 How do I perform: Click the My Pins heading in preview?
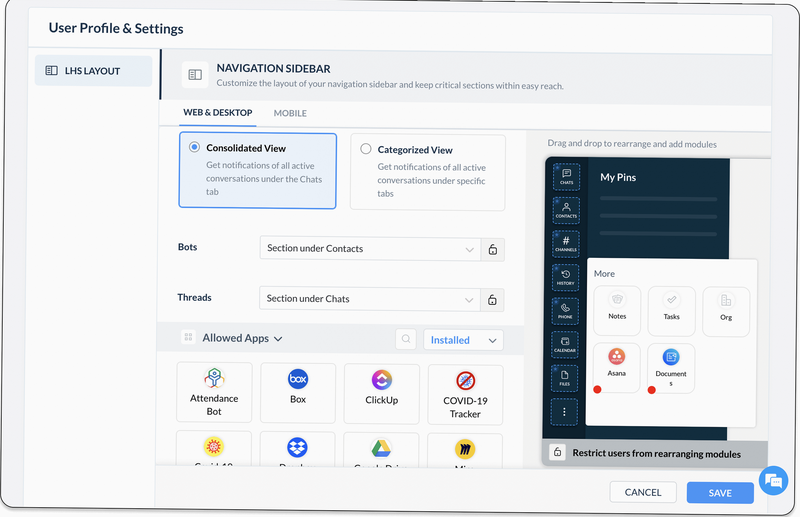pyautogui.click(x=618, y=177)
